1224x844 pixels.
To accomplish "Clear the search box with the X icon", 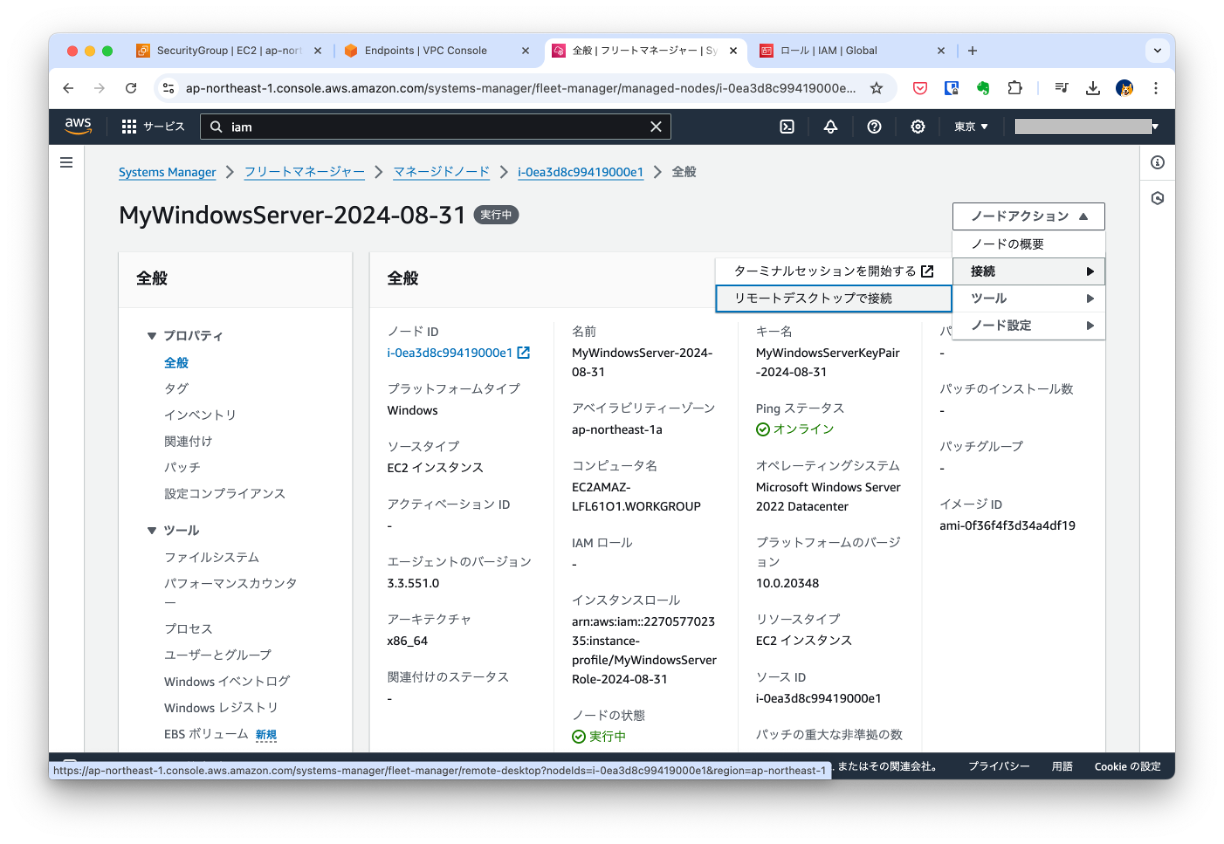I will pos(656,127).
